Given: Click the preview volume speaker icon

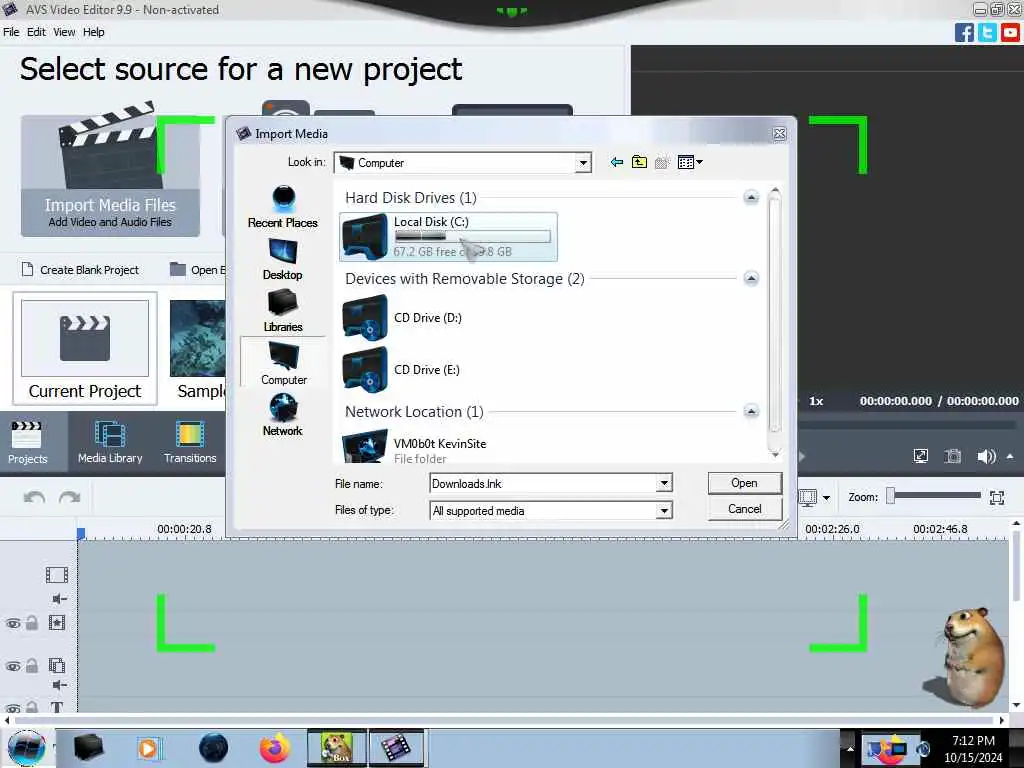Looking at the screenshot, I should point(986,456).
